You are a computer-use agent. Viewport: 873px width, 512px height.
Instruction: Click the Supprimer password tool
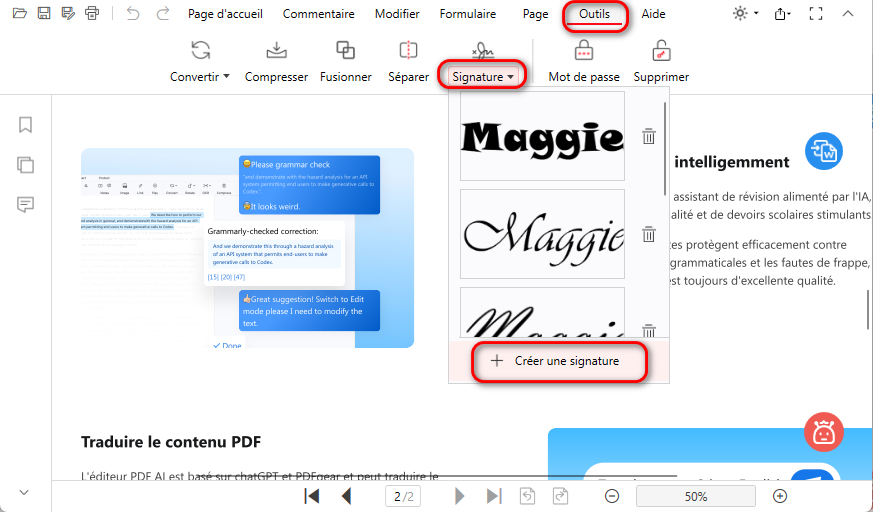pos(661,61)
